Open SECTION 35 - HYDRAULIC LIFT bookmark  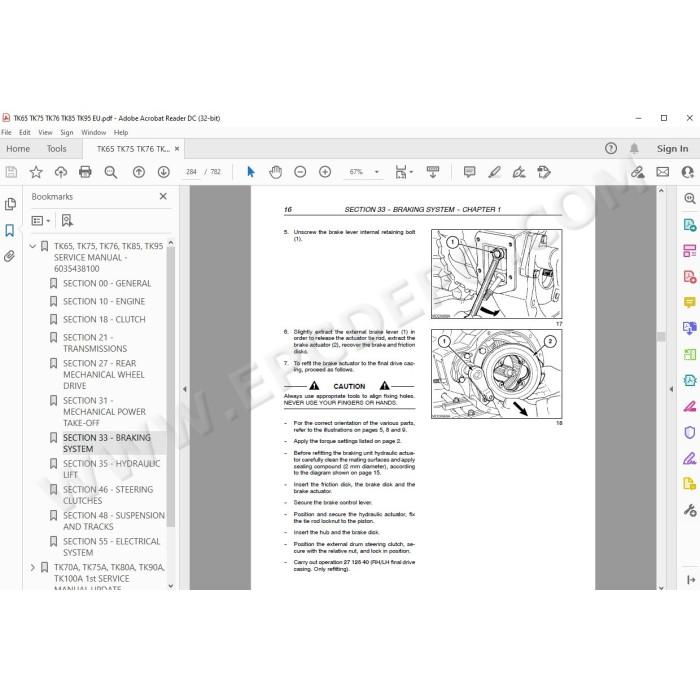(112, 469)
